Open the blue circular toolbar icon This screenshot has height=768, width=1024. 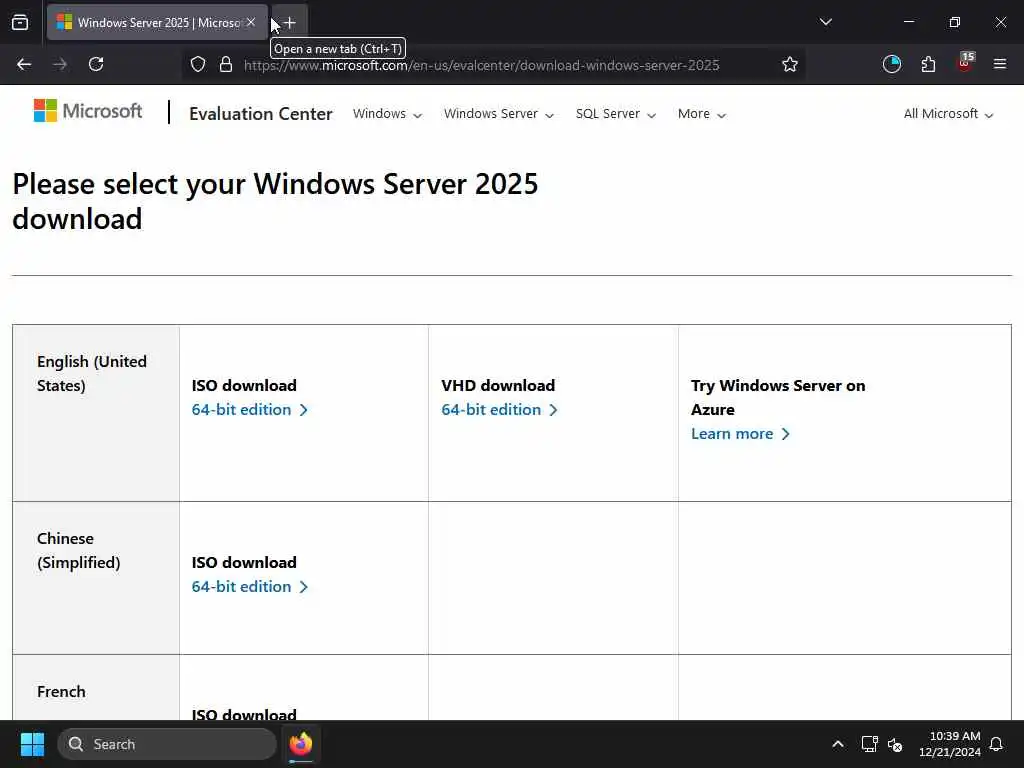tap(891, 64)
